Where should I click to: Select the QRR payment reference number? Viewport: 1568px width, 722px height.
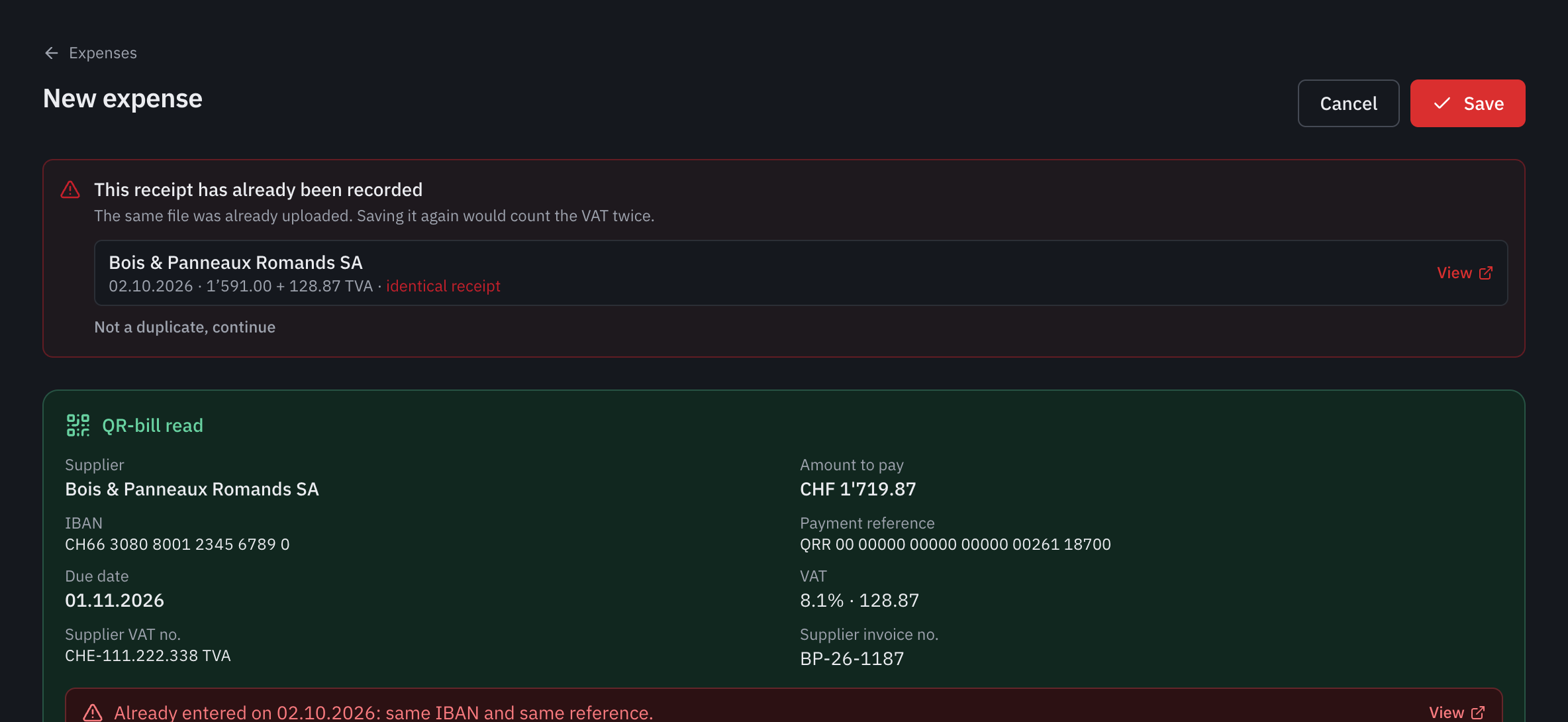pos(955,544)
